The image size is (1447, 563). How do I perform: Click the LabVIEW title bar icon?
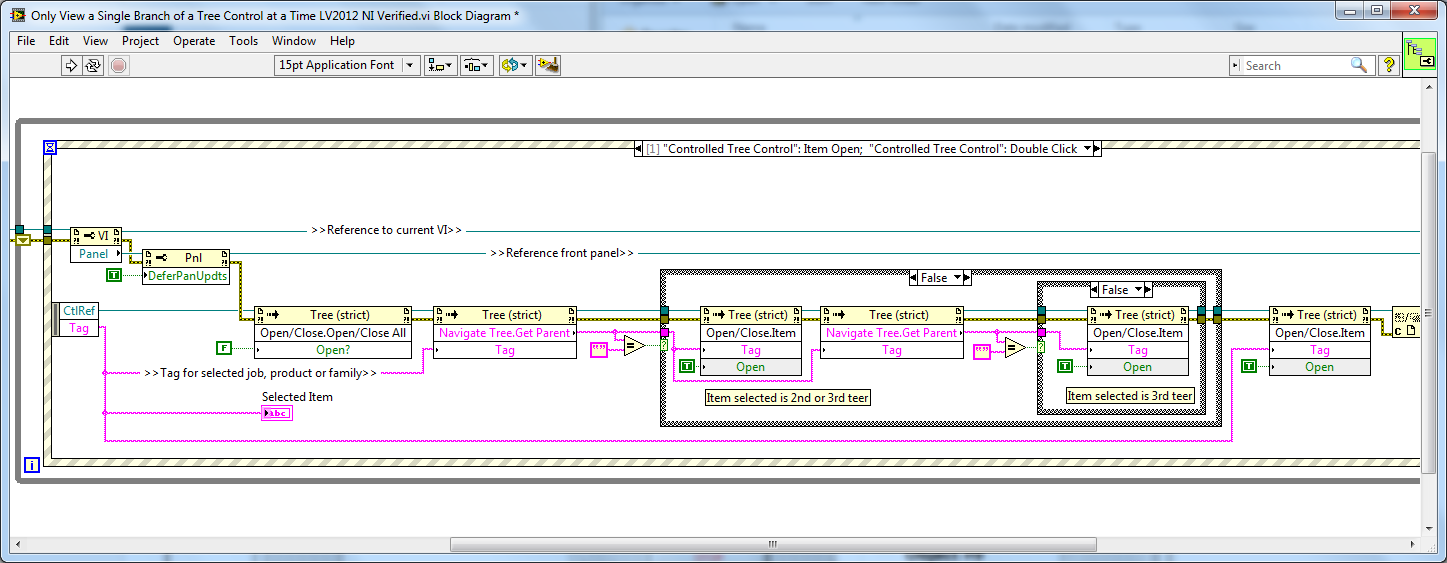click(18, 13)
